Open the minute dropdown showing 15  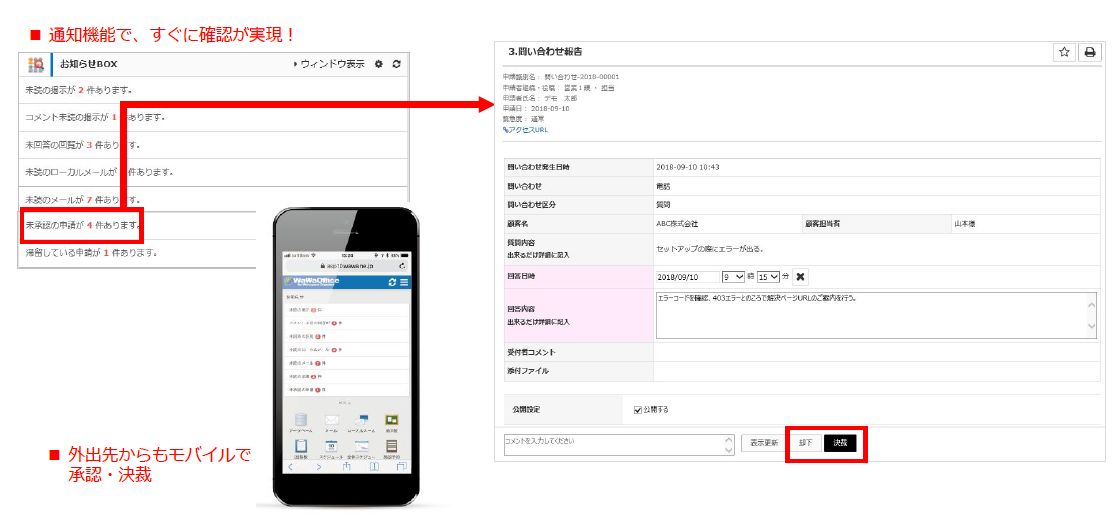(768, 277)
